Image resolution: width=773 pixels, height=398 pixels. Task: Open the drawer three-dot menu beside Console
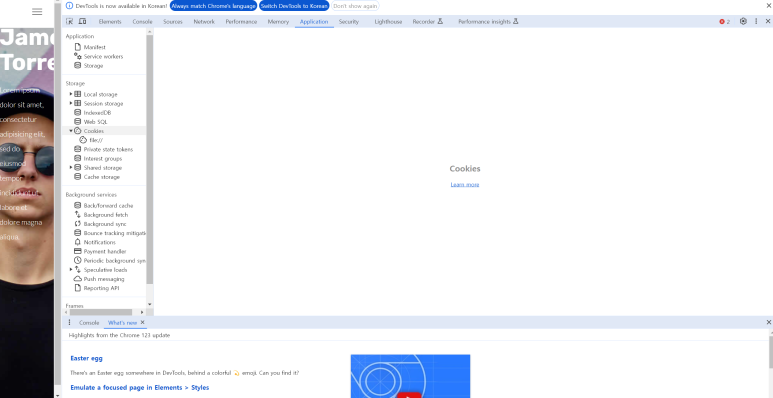(69, 323)
